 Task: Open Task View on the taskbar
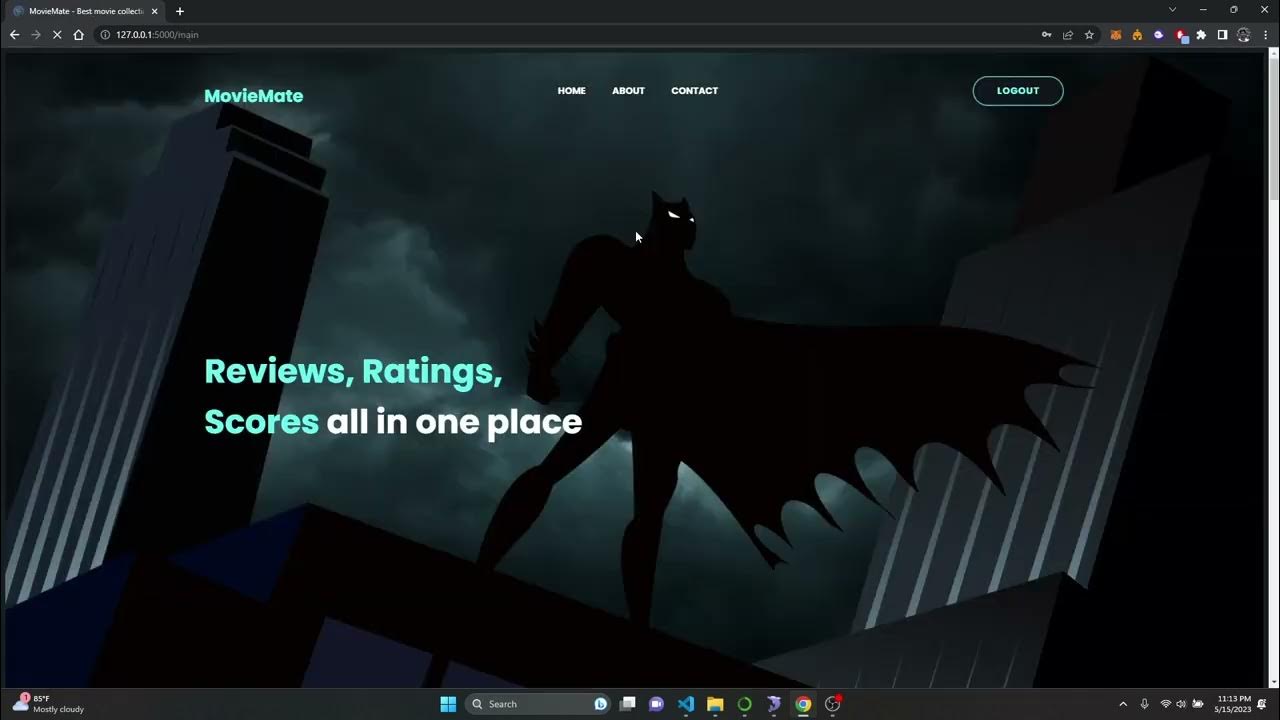click(x=627, y=704)
